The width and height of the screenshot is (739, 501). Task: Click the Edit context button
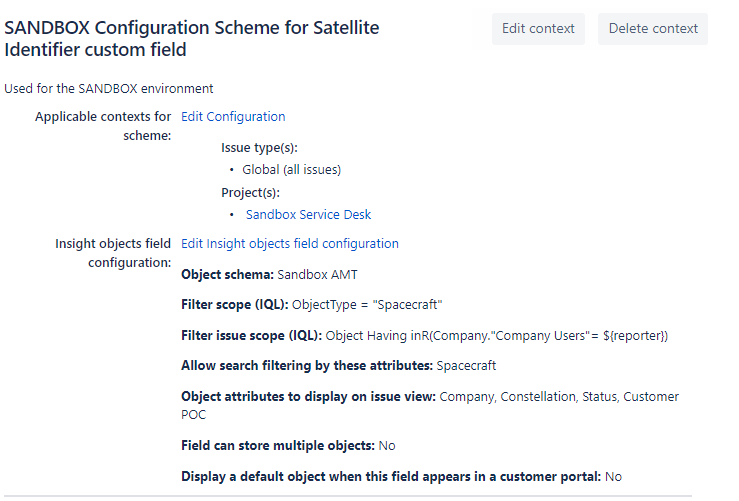click(x=538, y=29)
